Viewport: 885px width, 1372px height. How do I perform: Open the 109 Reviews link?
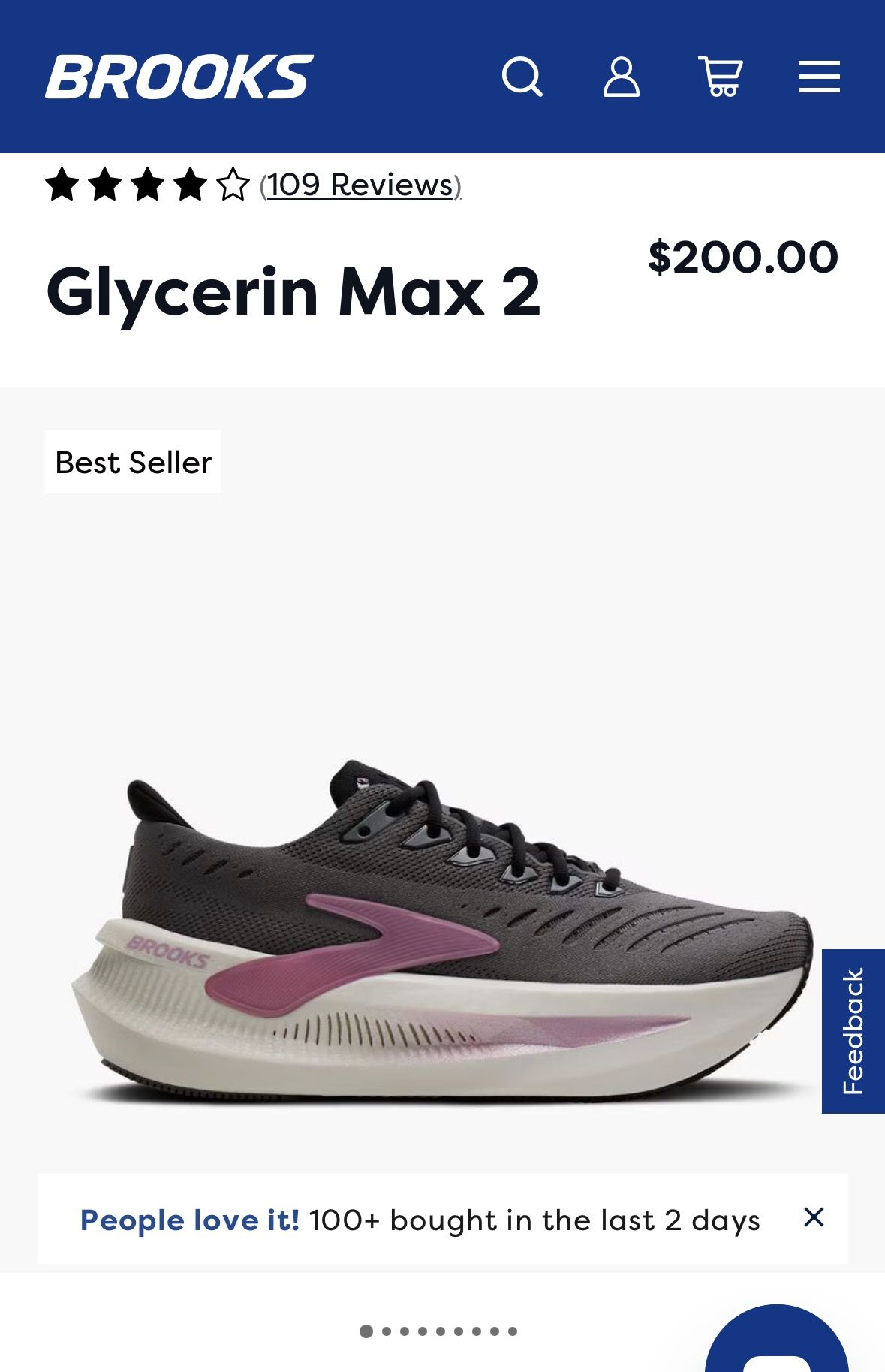pyautogui.click(x=361, y=185)
